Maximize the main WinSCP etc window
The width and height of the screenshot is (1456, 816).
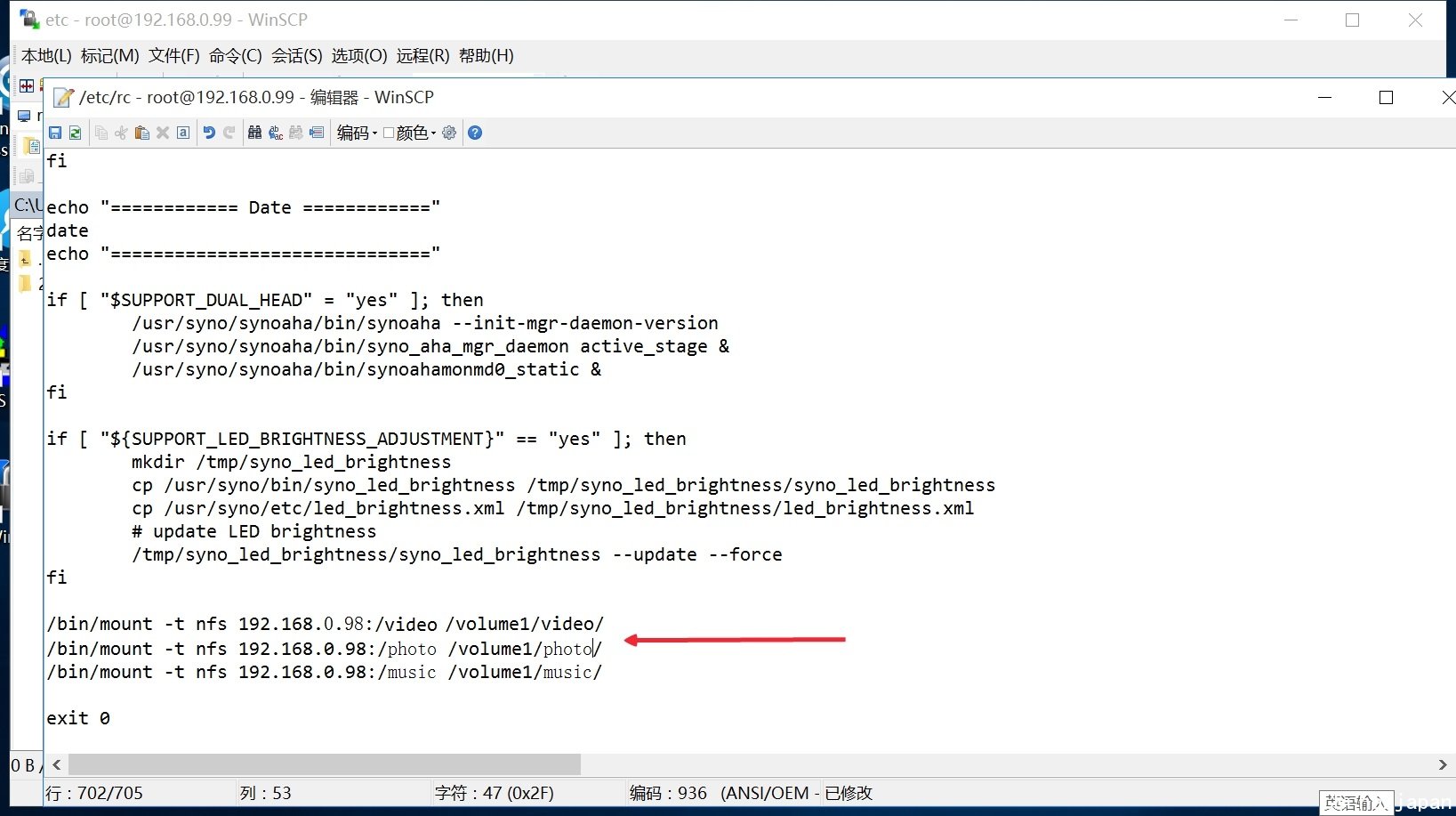coord(1353,20)
